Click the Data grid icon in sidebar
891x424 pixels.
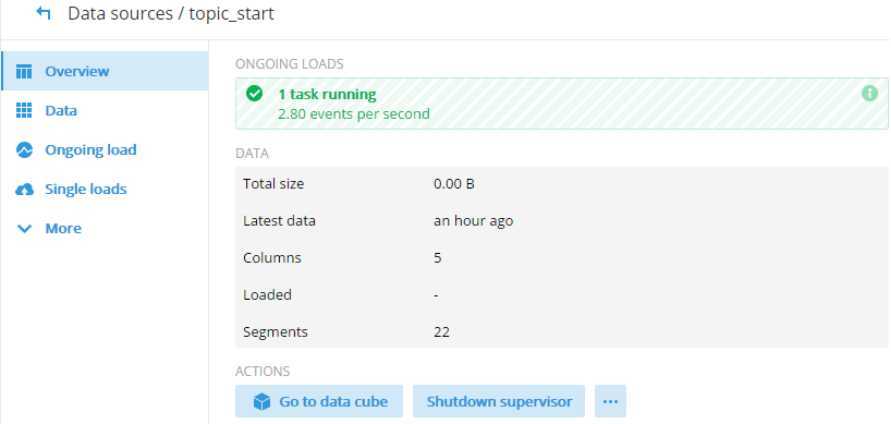24,111
